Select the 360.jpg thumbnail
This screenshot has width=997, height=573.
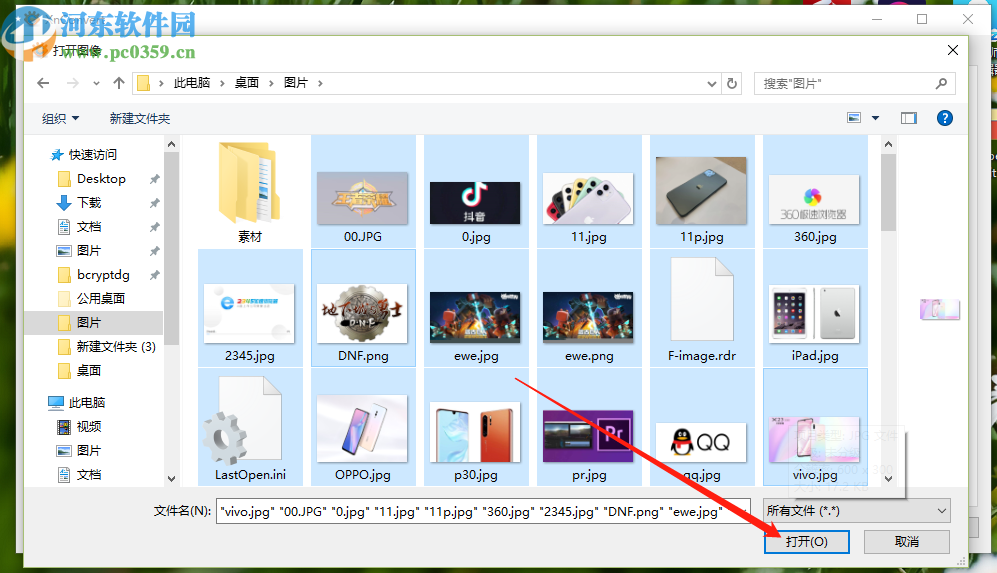pos(815,200)
